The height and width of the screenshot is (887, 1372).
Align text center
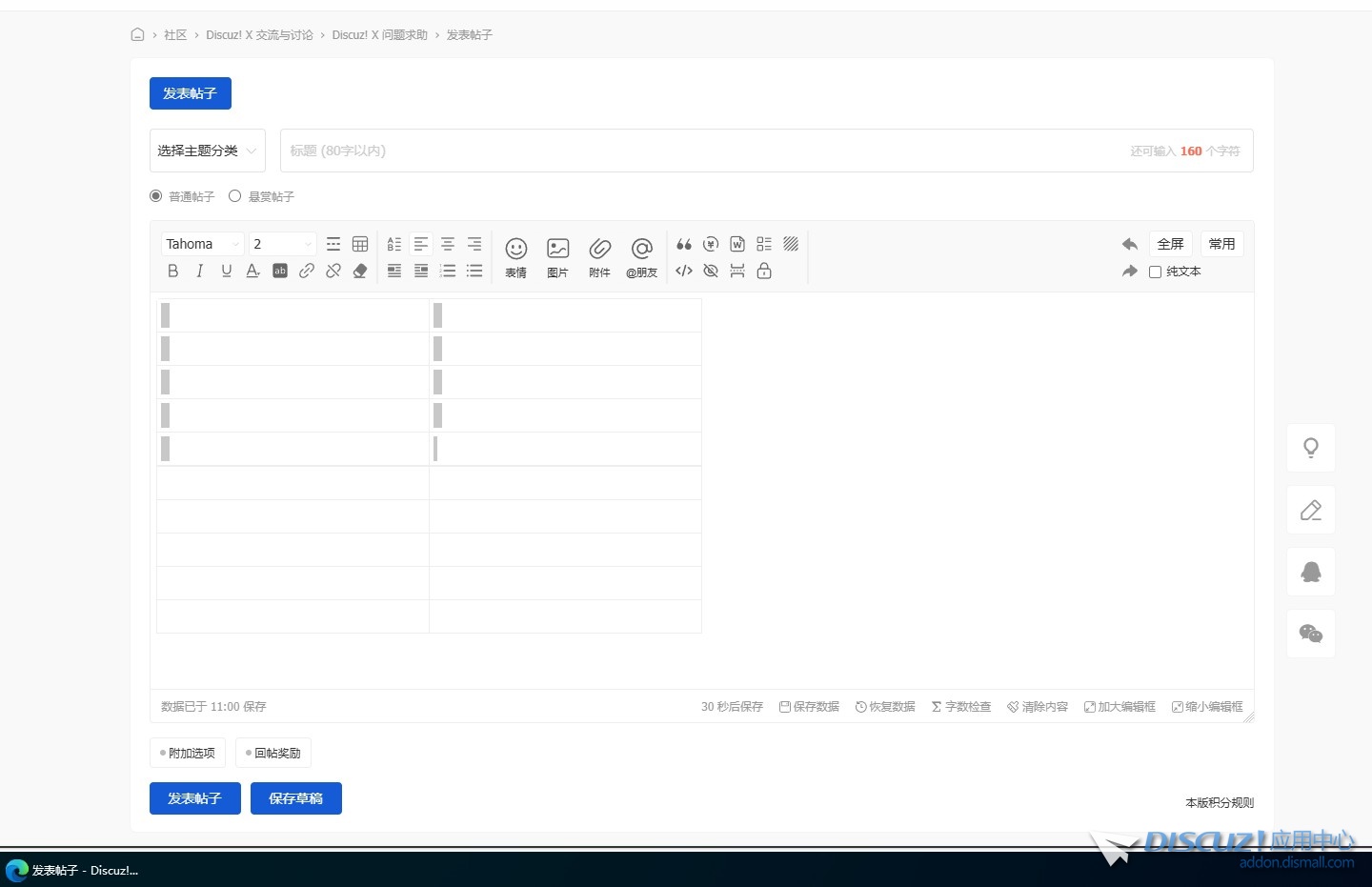tap(447, 244)
